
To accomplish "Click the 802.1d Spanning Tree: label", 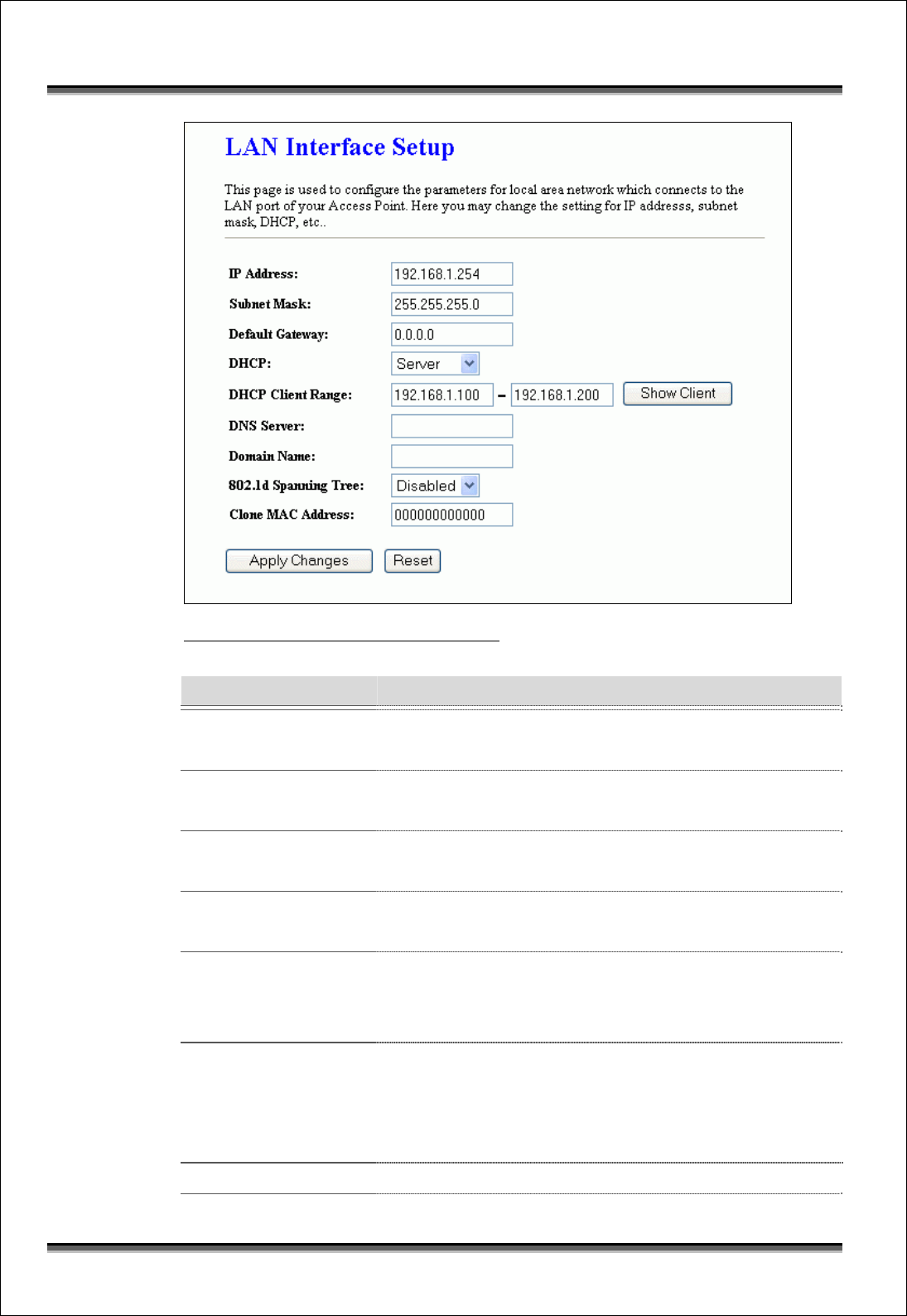I will click(x=297, y=486).
